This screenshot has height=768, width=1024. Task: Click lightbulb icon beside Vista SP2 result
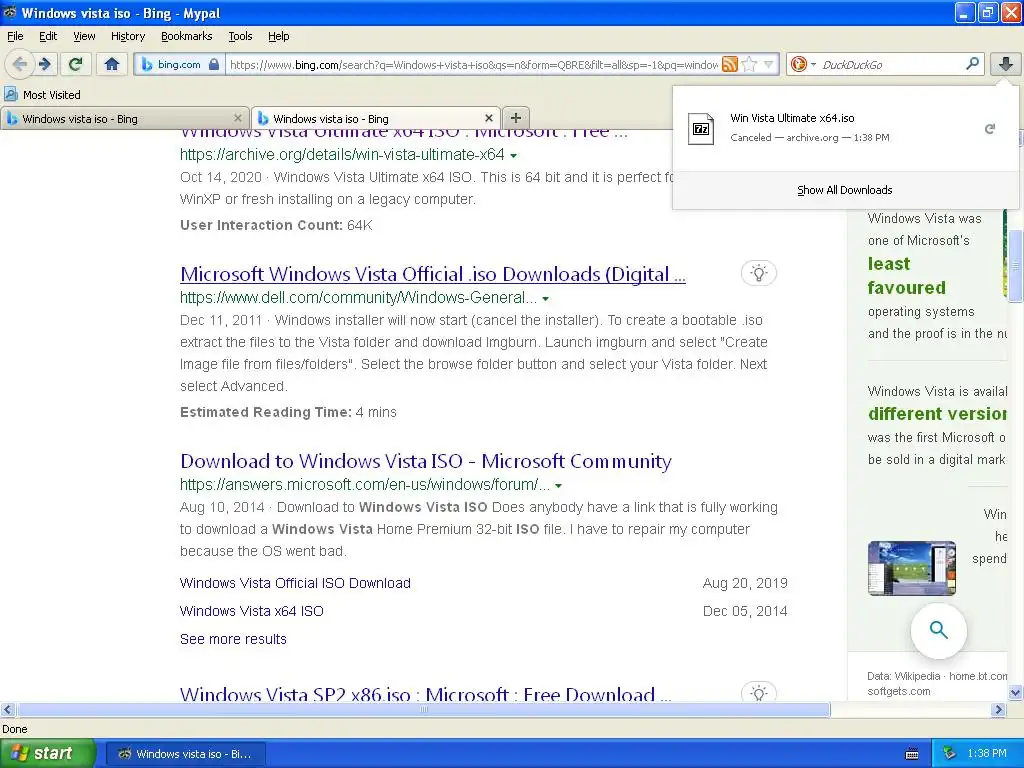(x=759, y=692)
